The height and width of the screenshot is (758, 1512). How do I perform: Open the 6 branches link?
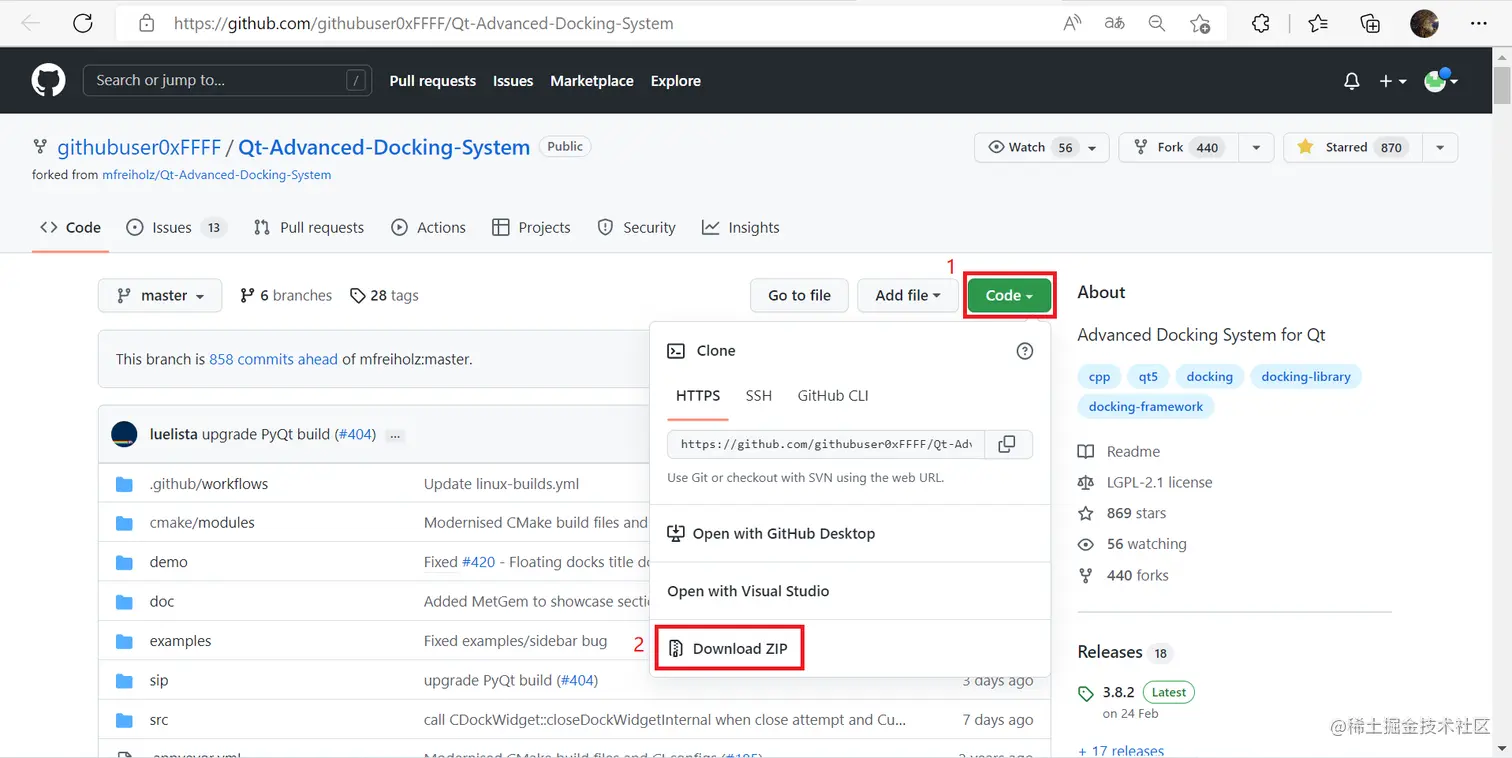pos(286,296)
